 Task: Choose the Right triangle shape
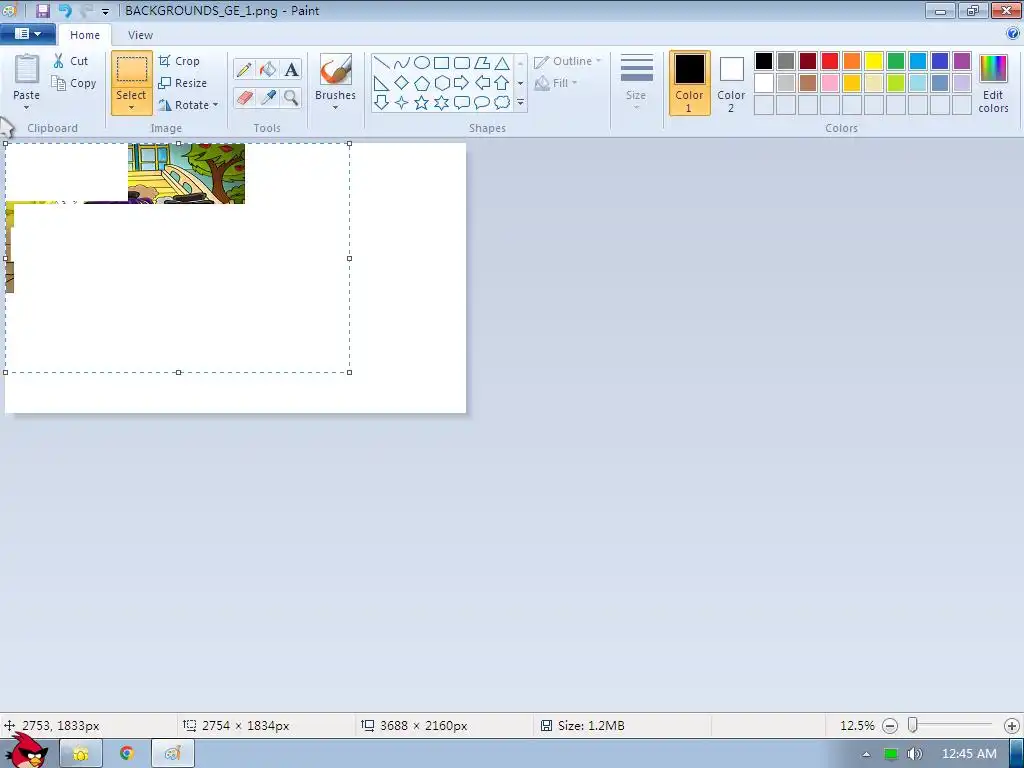tap(381, 83)
